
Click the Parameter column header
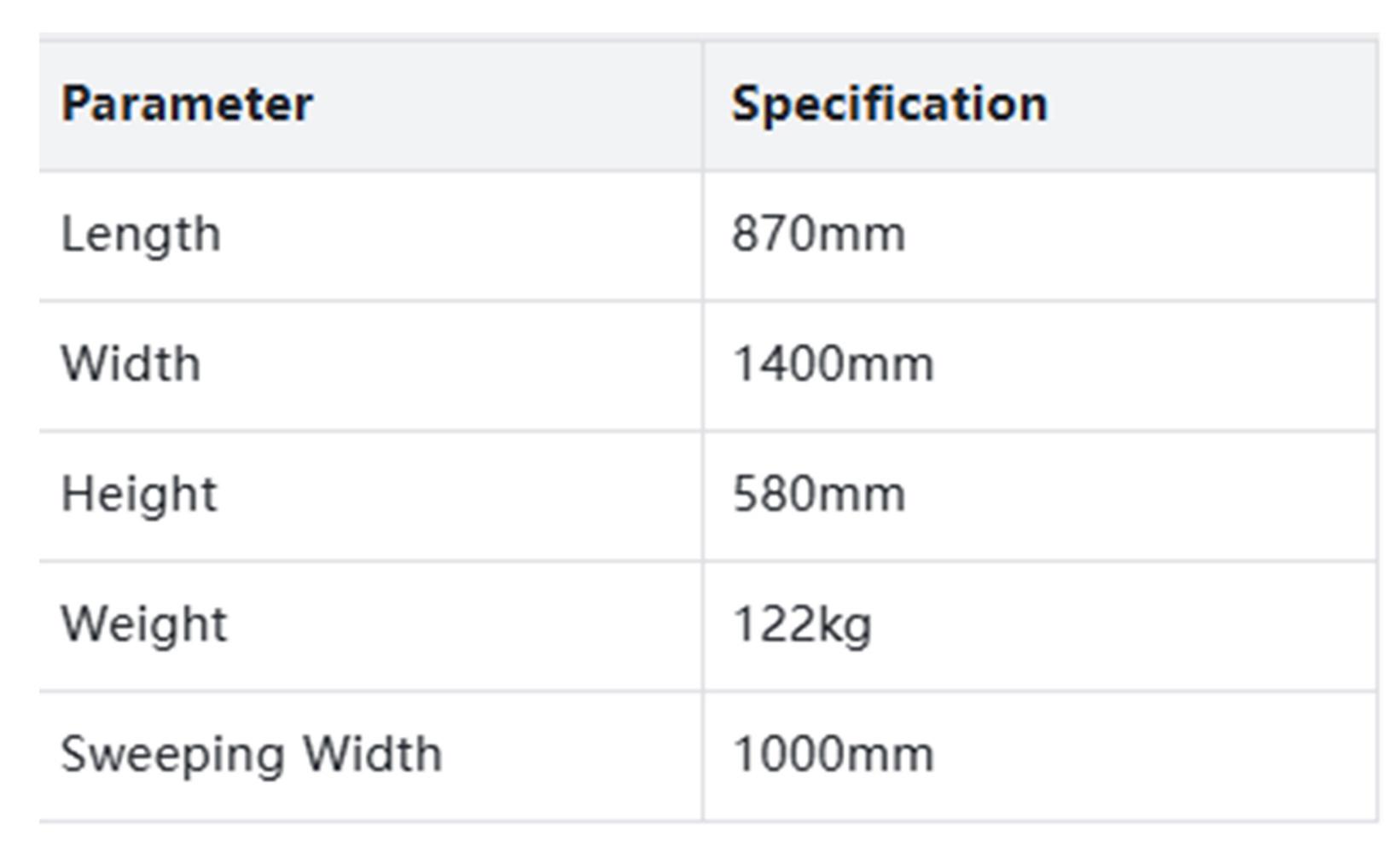187,104
